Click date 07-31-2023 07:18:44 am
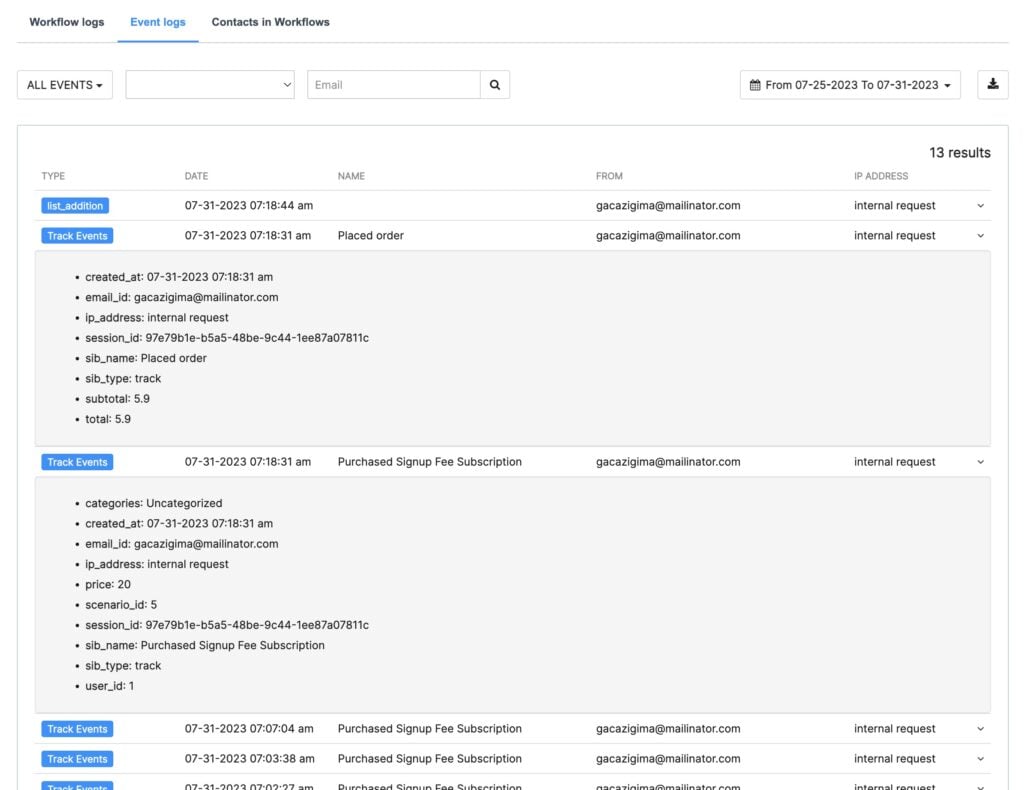Screen dimensions: 1024x790 click(249, 206)
